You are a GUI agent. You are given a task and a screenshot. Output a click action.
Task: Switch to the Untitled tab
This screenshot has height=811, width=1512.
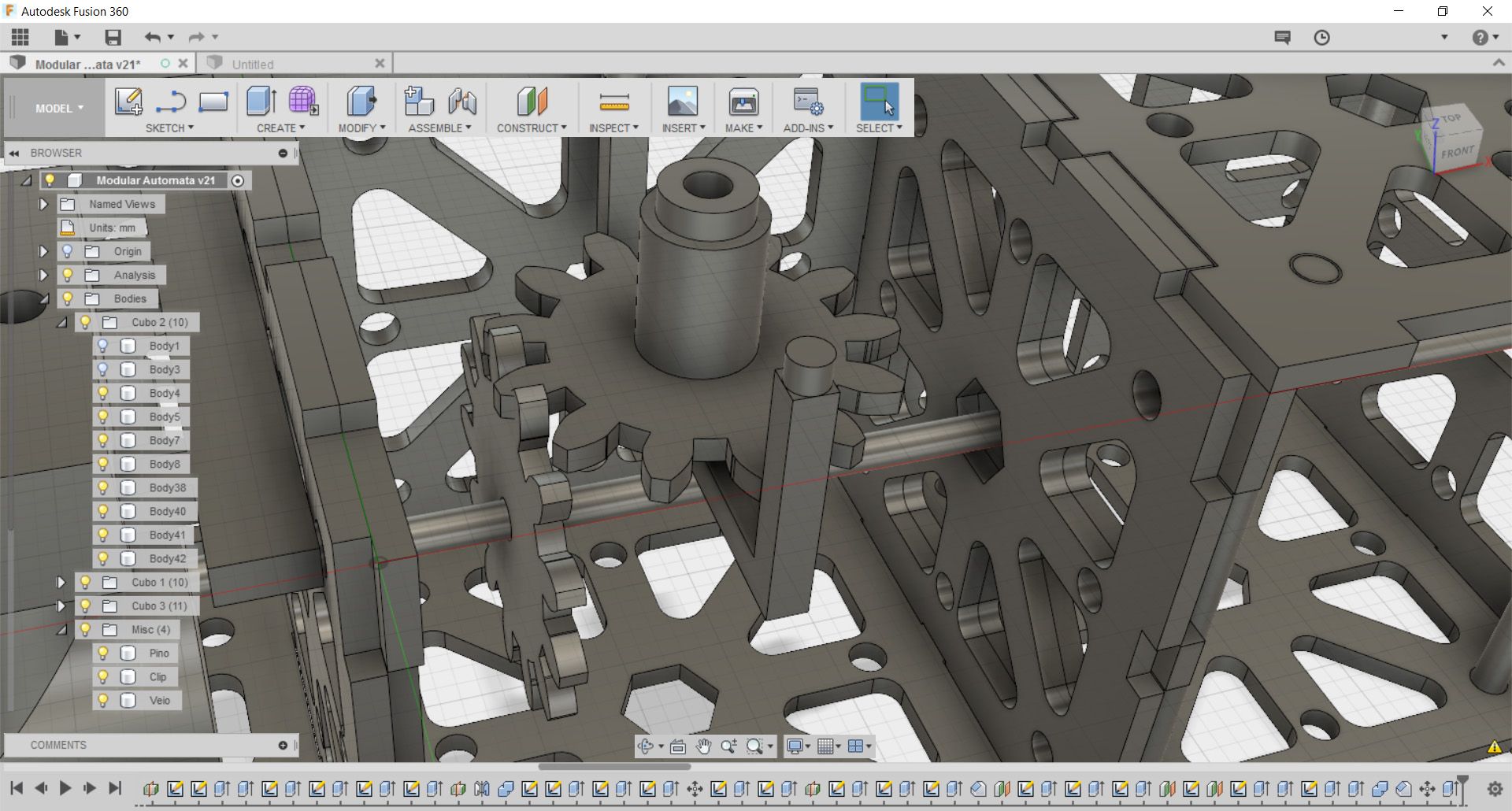tap(253, 65)
